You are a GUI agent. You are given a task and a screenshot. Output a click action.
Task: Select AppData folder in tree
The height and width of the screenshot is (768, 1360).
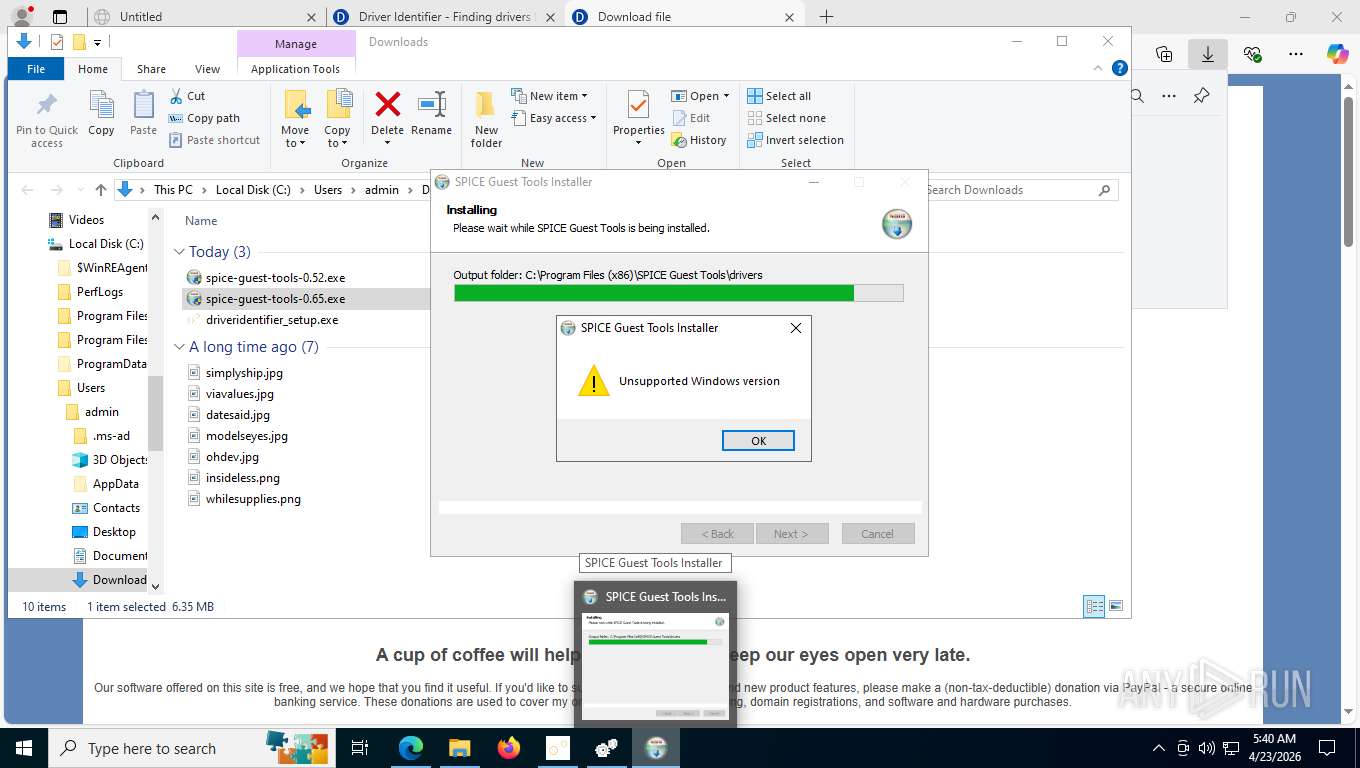(x=115, y=484)
